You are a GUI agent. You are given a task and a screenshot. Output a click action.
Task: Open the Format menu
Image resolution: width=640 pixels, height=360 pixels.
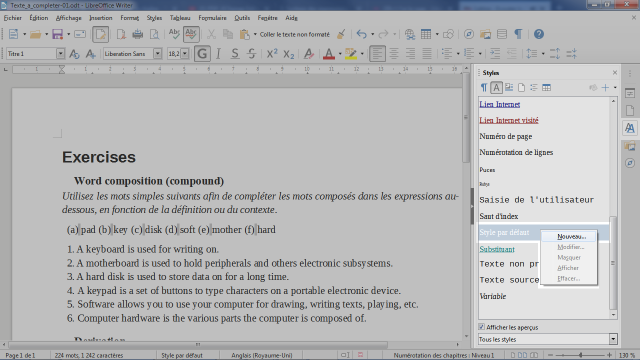[129, 18]
